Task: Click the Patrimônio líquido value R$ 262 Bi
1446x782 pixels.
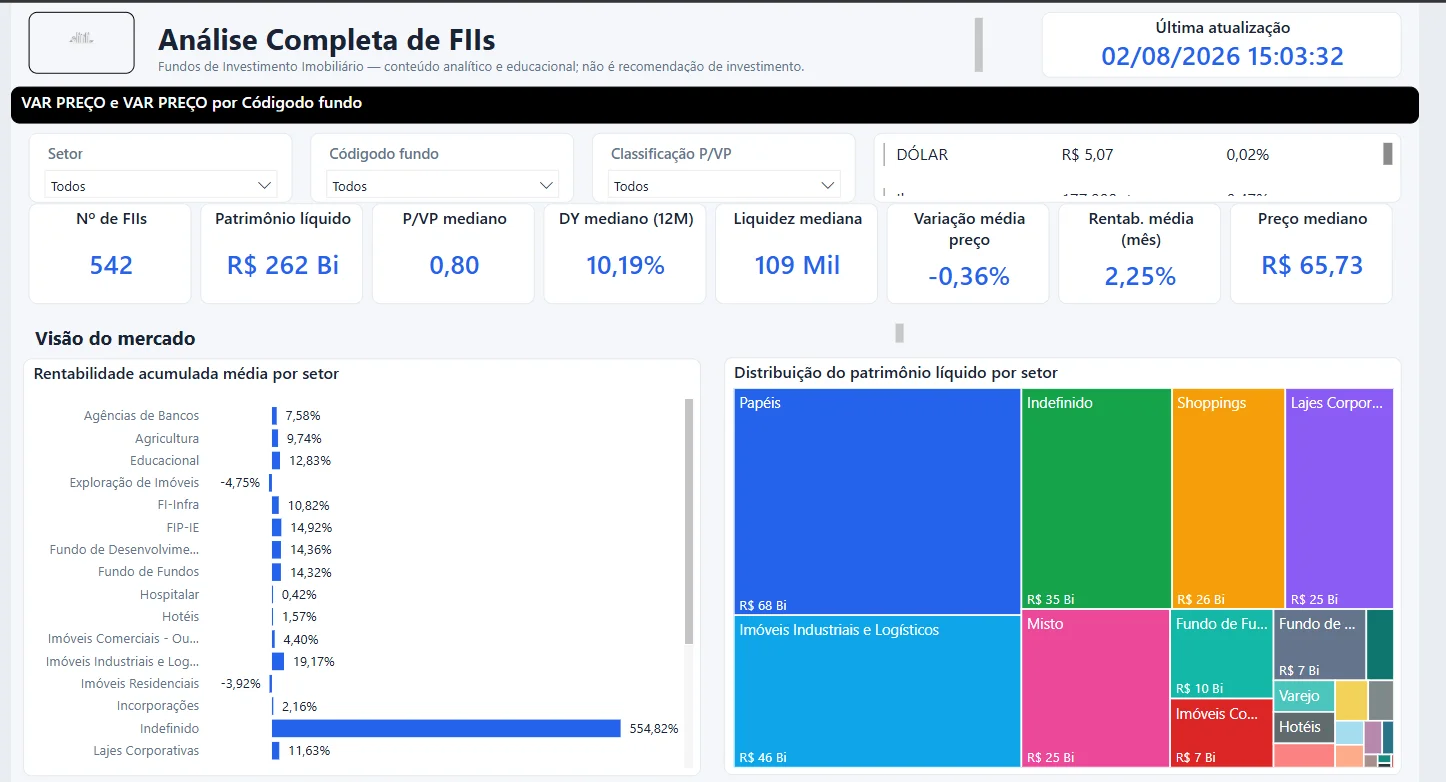Action: click(283, 265)
